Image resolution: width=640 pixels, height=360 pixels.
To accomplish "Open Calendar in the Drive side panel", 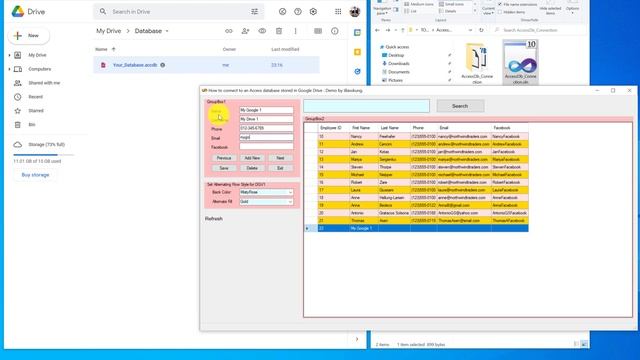I will point(358,33).
